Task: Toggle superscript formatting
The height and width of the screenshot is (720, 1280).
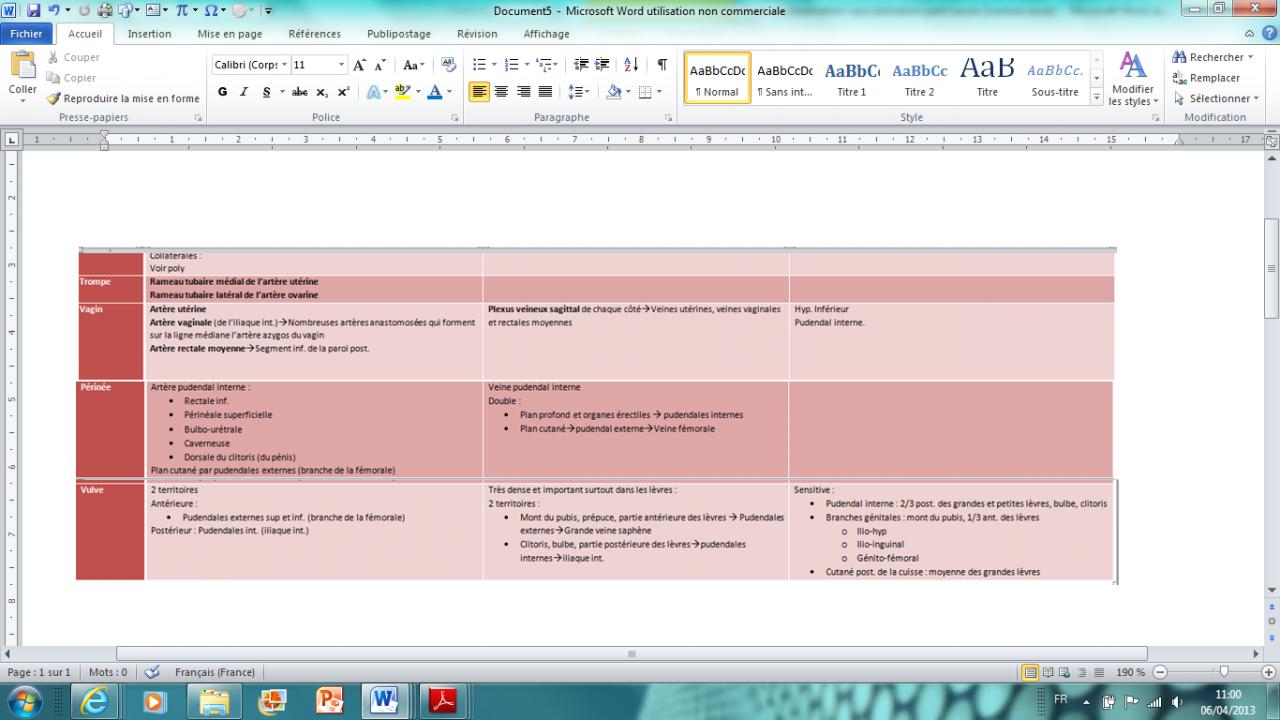Action: coord(343,92)
